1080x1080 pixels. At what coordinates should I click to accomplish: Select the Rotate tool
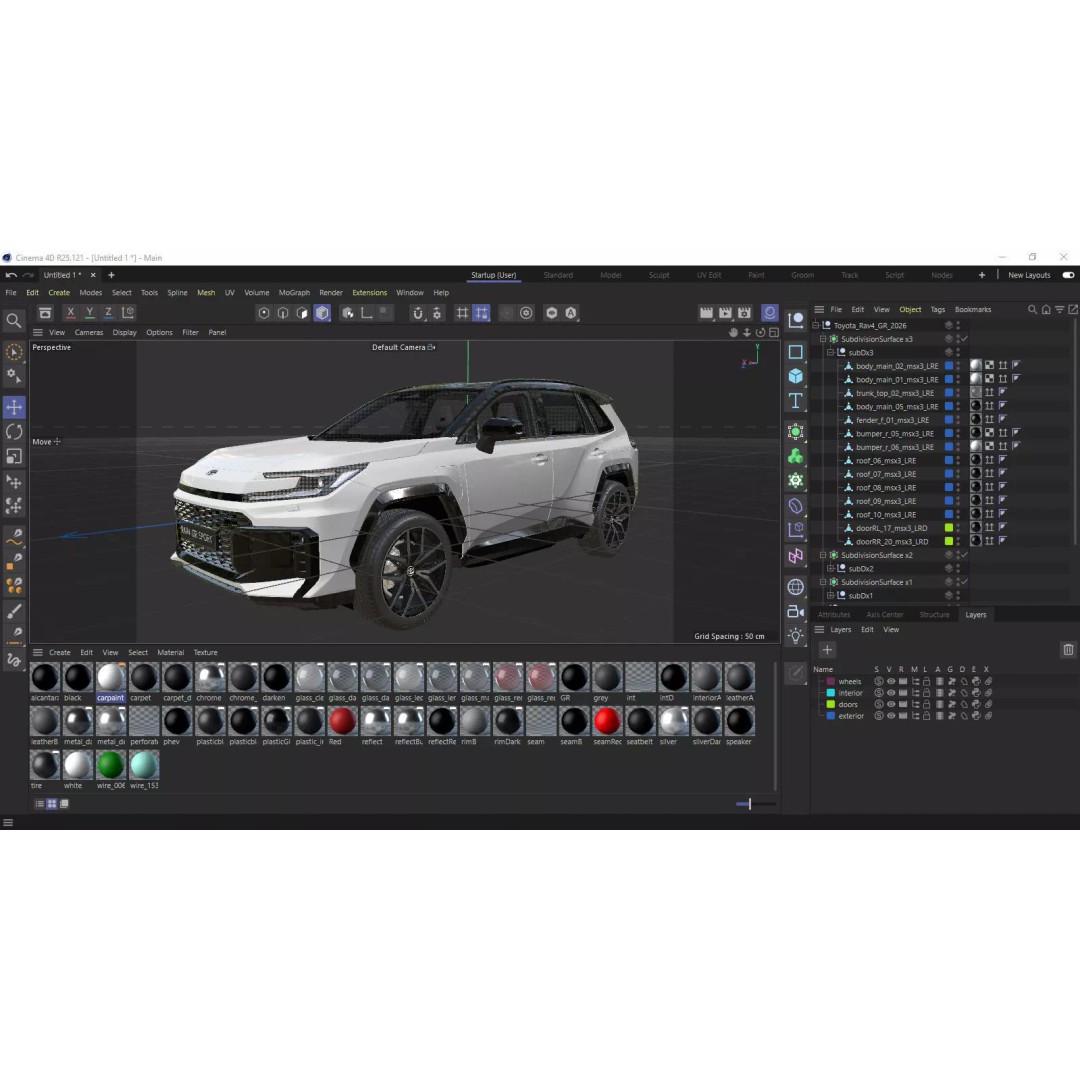coord(14,432)
